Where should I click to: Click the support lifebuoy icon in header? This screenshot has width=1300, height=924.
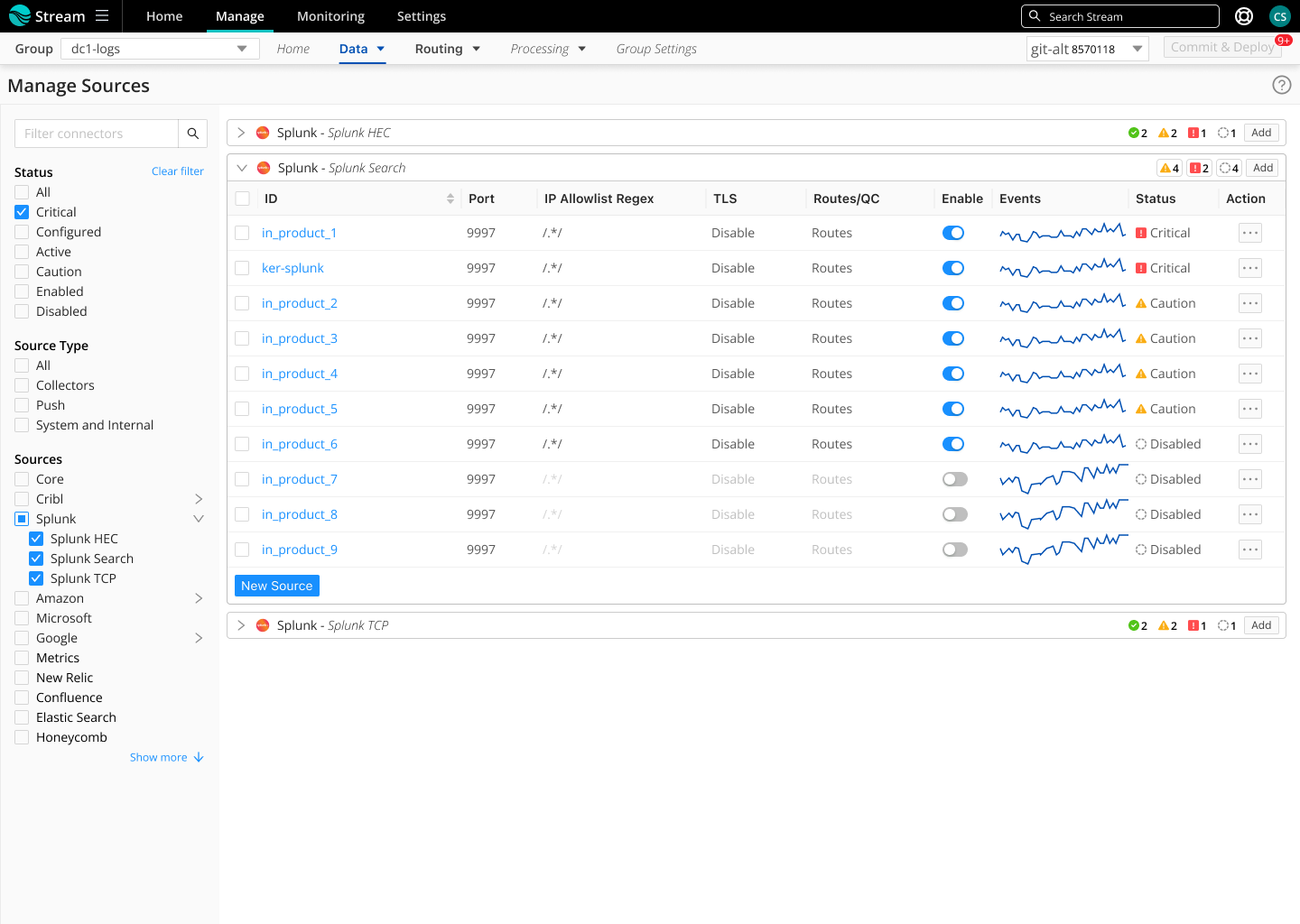pos(1244,16)
